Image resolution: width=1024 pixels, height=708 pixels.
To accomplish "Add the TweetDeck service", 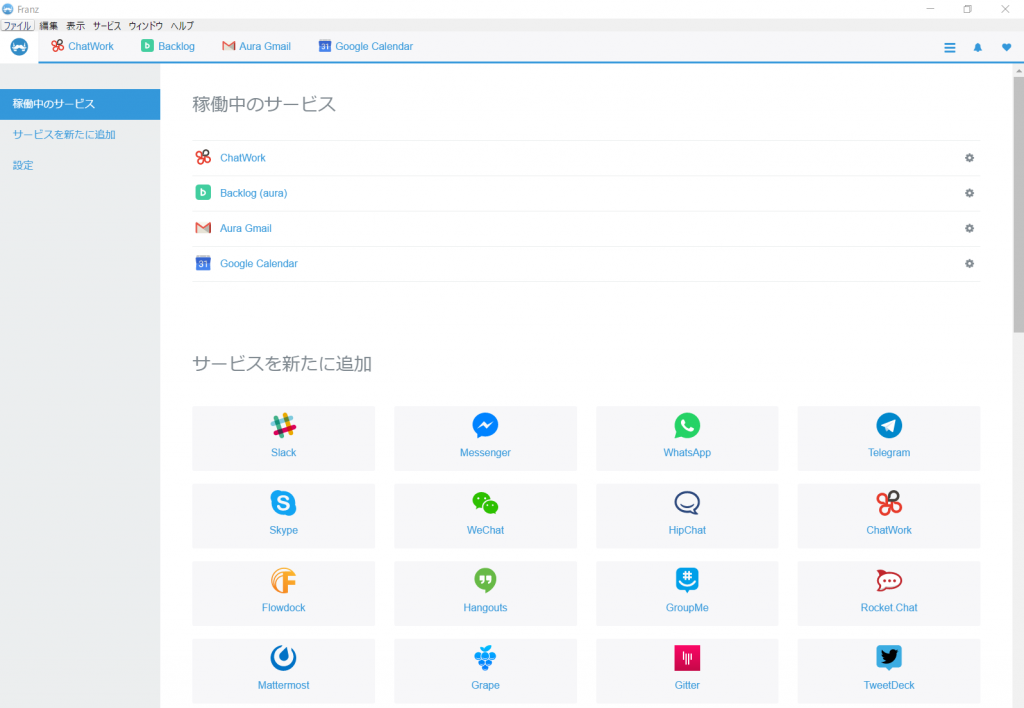I will point(889,671).
